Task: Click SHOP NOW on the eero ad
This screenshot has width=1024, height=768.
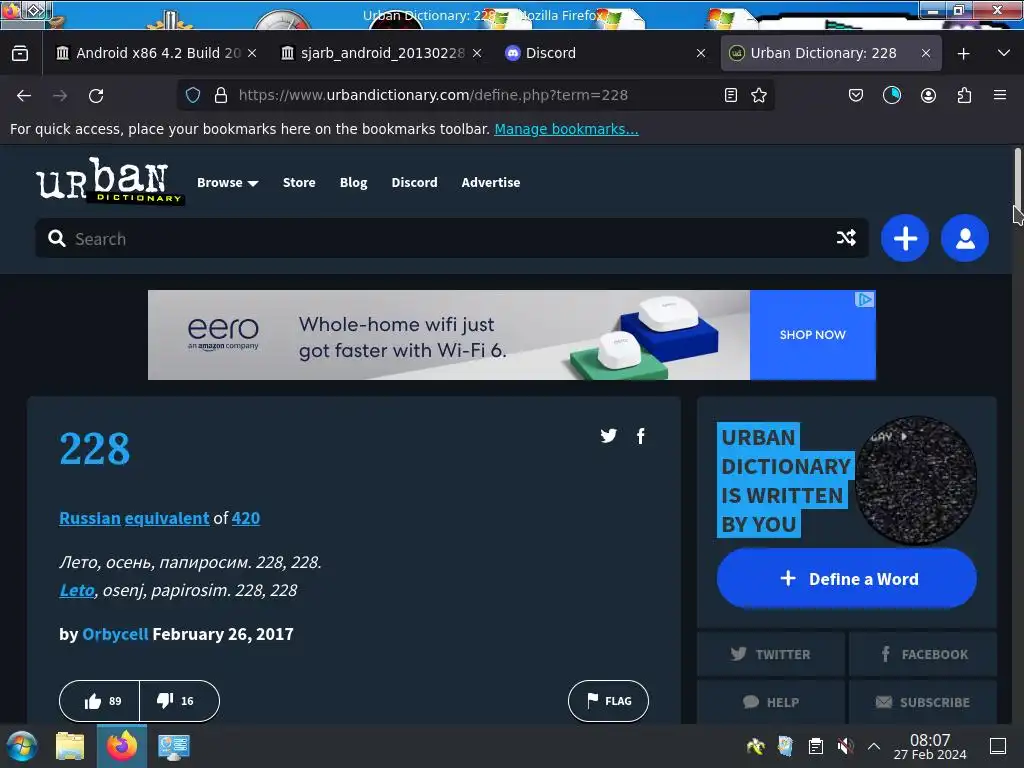Action: (x=812, y=335)
